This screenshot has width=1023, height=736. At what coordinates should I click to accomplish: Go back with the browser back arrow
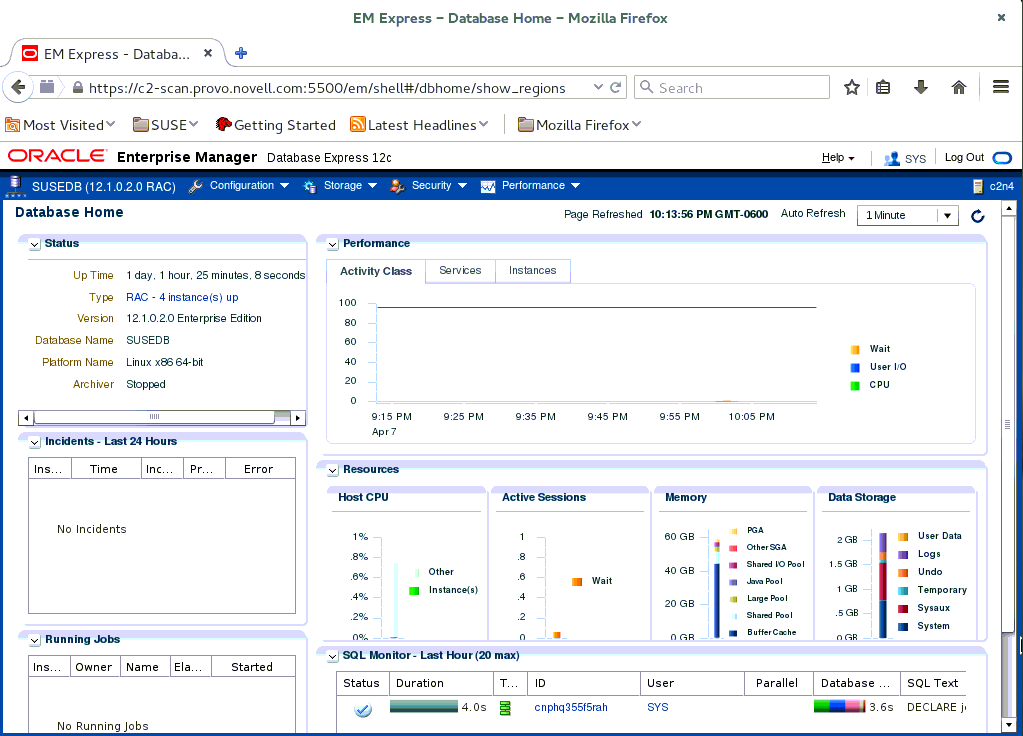pos(18,87)
